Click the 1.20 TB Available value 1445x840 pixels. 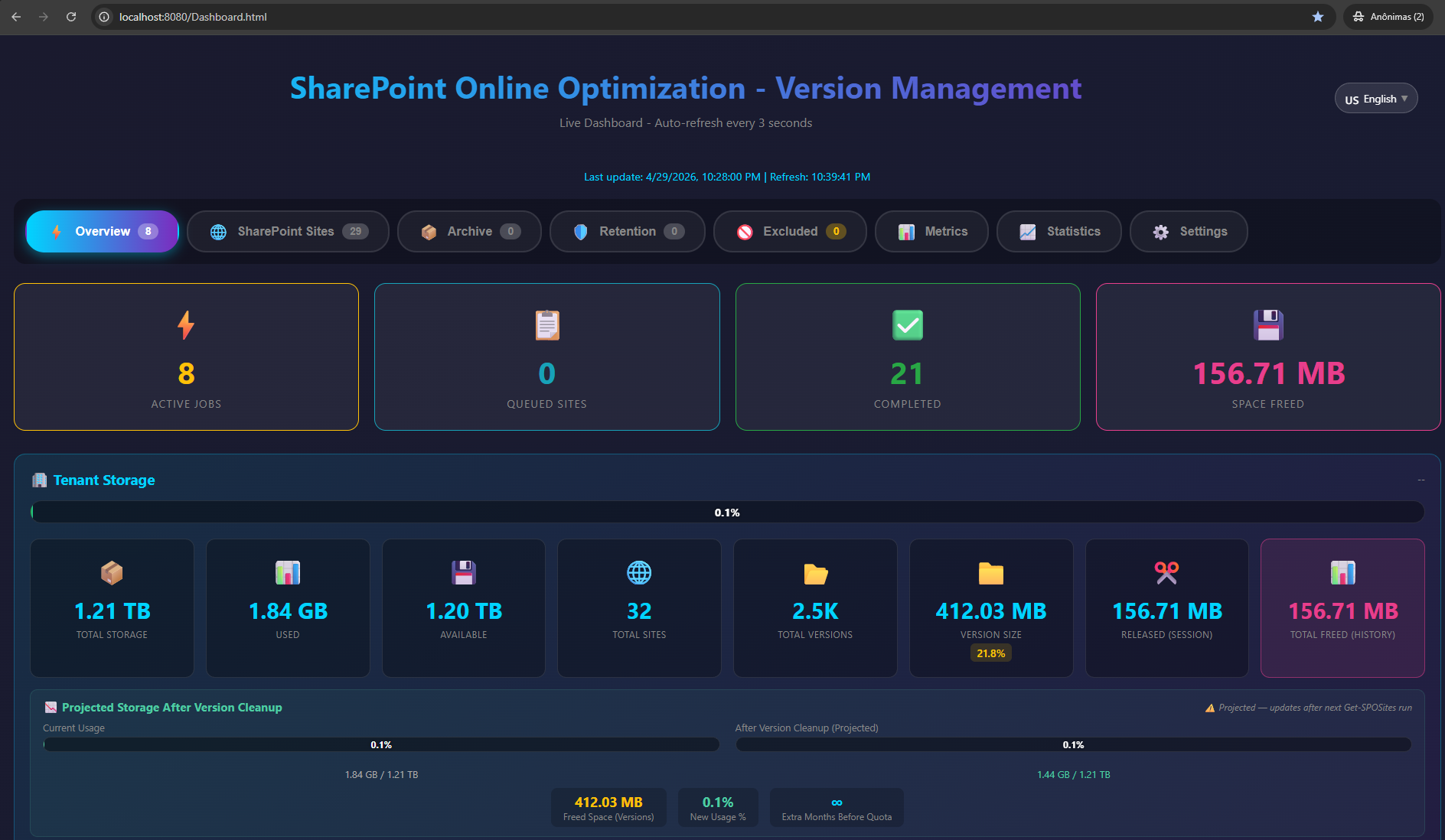click(464, 611)
